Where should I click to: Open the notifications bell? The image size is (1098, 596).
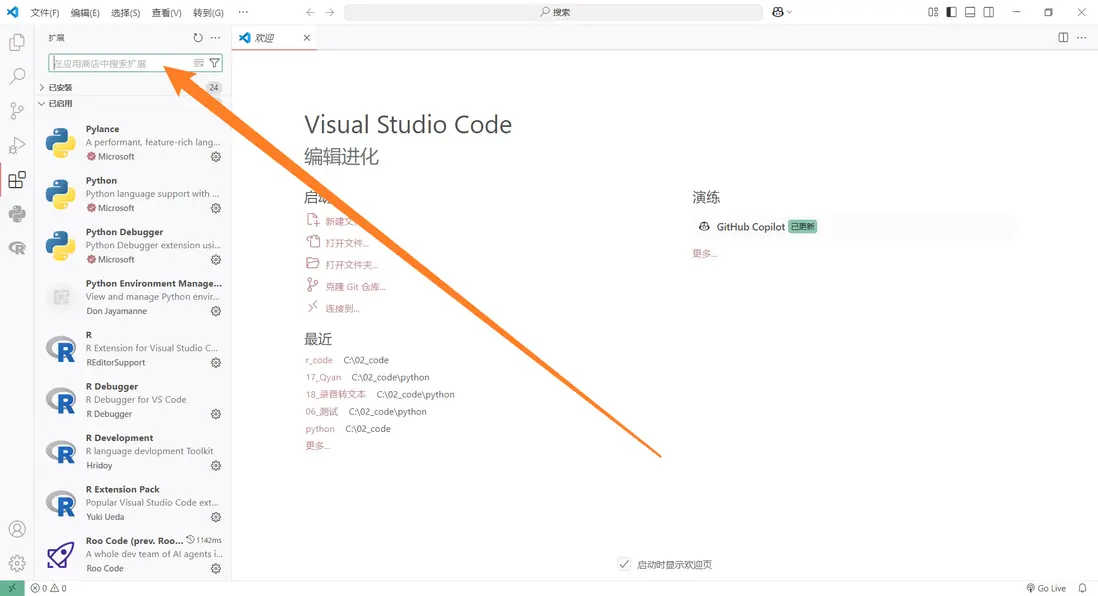[1083, 588]
